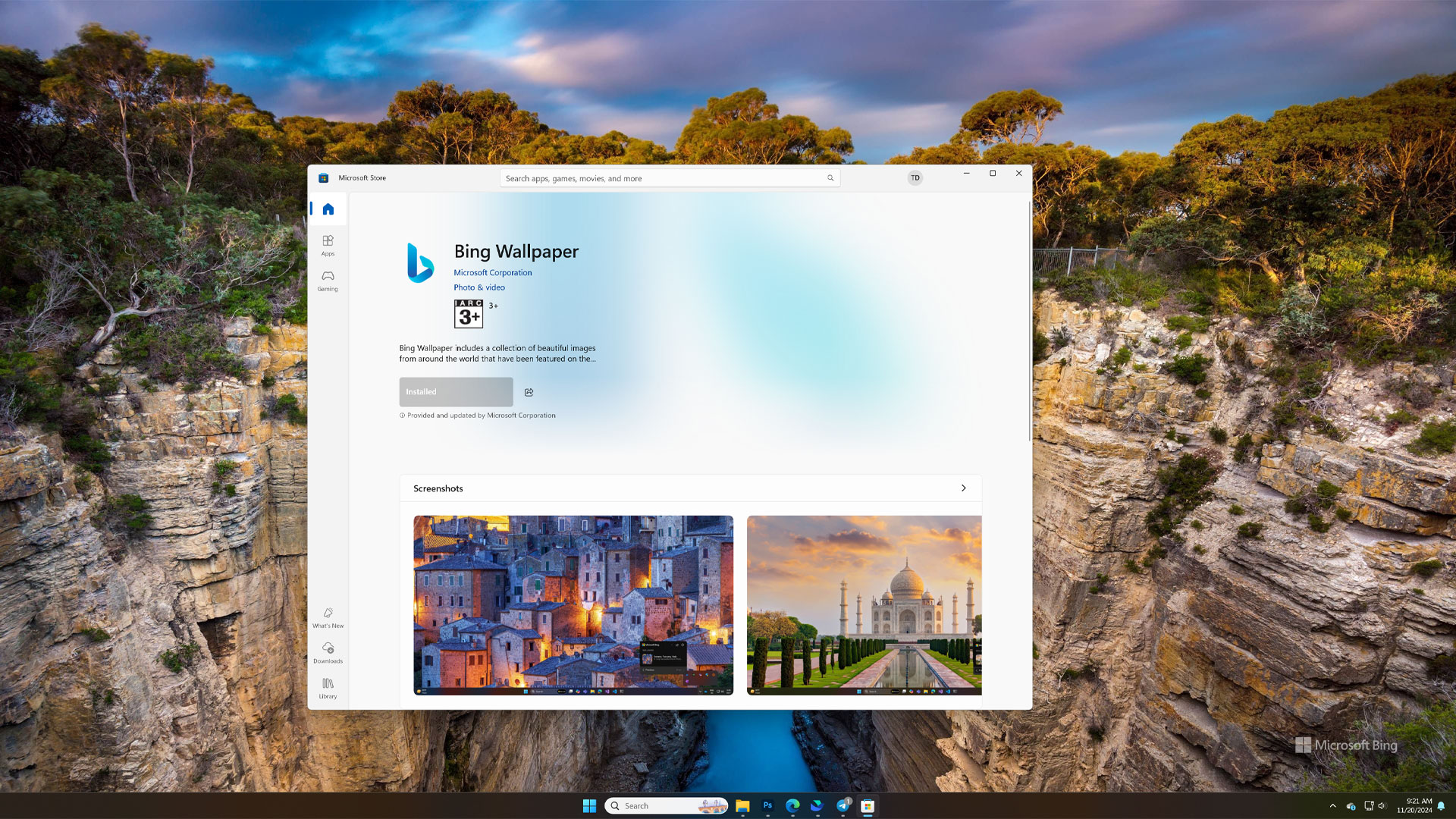1456x819 pixels.
Task: Launch Photoshop from taskbar
Action: (767, 805)
